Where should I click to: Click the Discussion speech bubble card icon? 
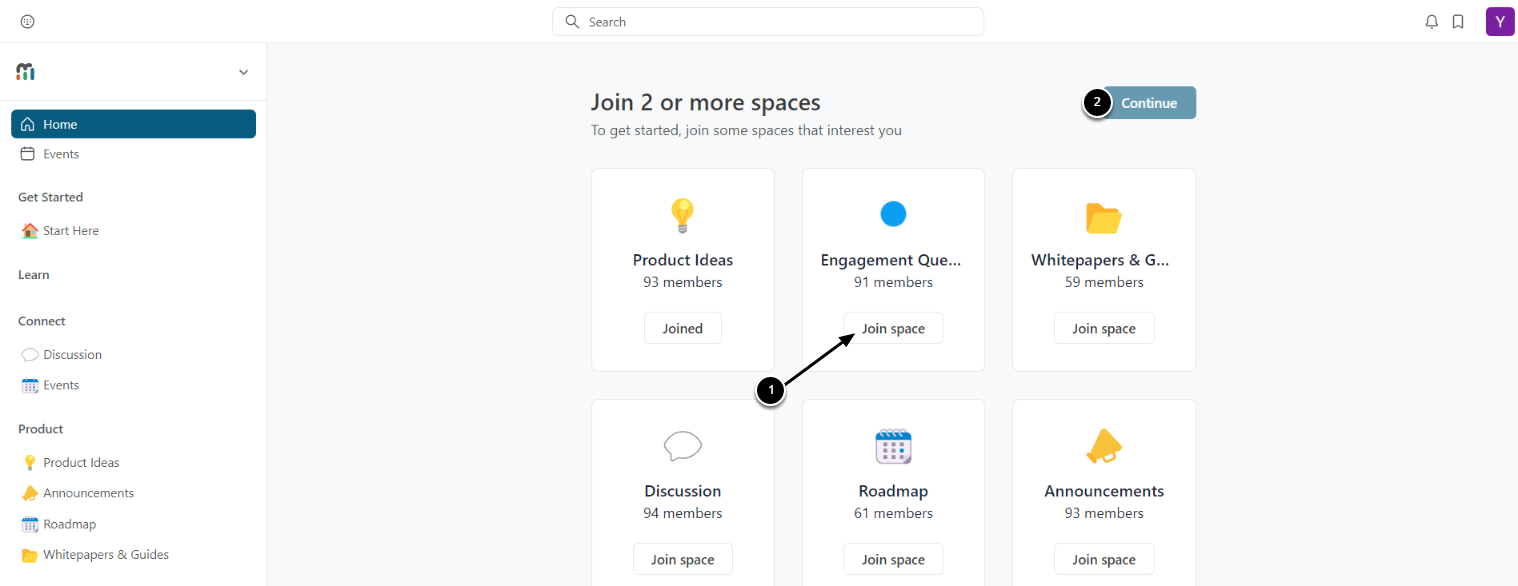pyautogui.click(x=682, y=446)
